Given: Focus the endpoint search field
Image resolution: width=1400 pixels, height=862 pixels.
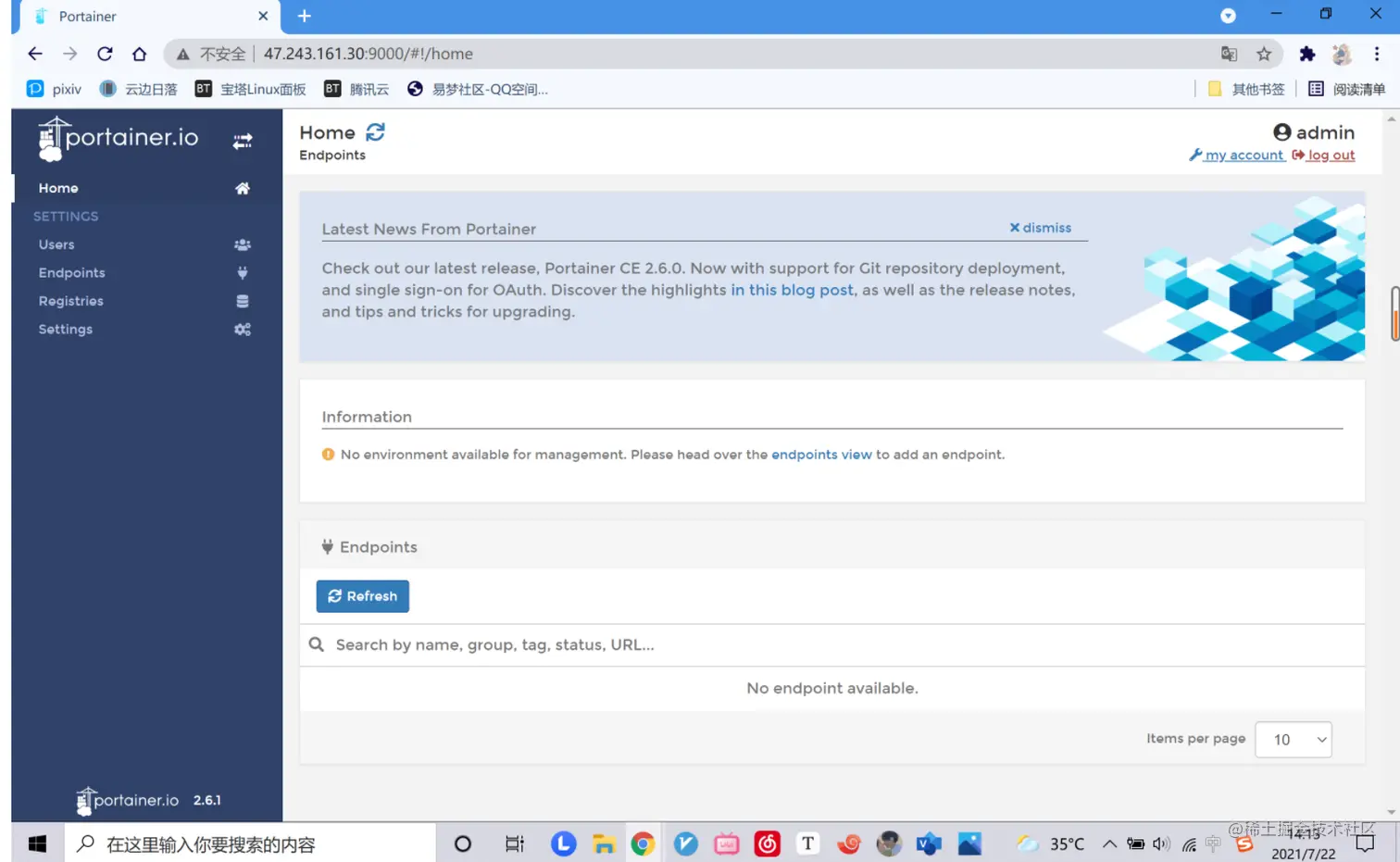Looking at the screenshot, I should pyautogui.click(x=831, y=644).
